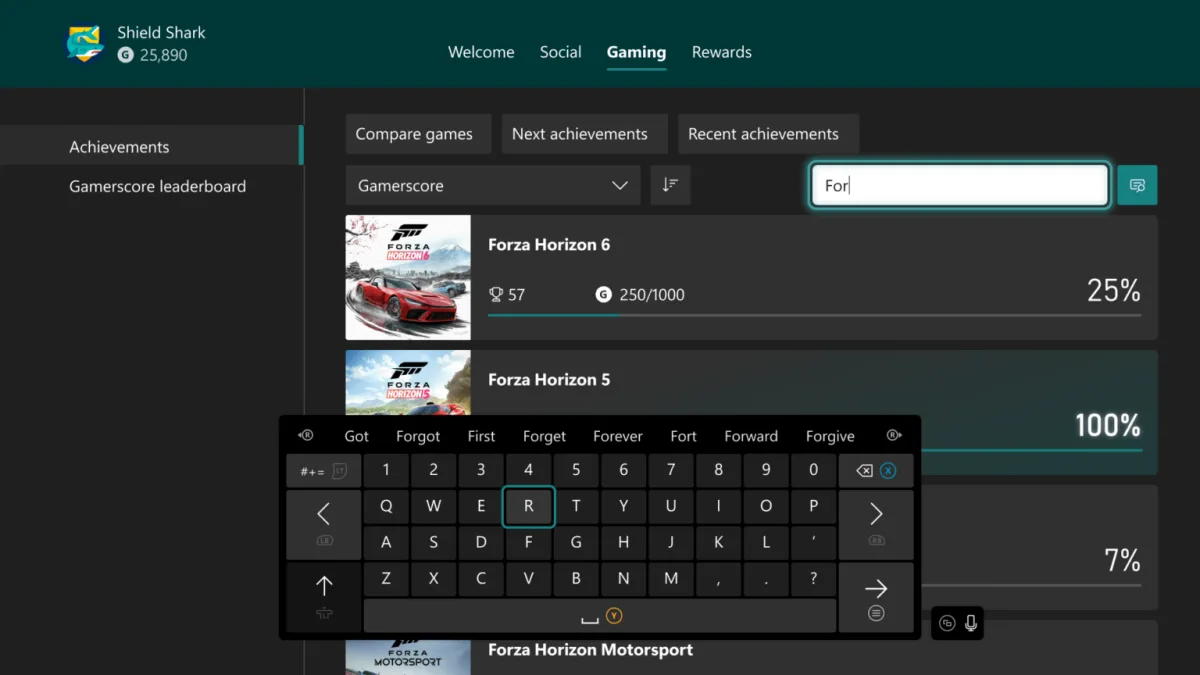Pick the 'Forza' word suggestion 'Forward'
Image resolution: width=1200 pixels, height=675 pixels.
[x=751, y=436]
